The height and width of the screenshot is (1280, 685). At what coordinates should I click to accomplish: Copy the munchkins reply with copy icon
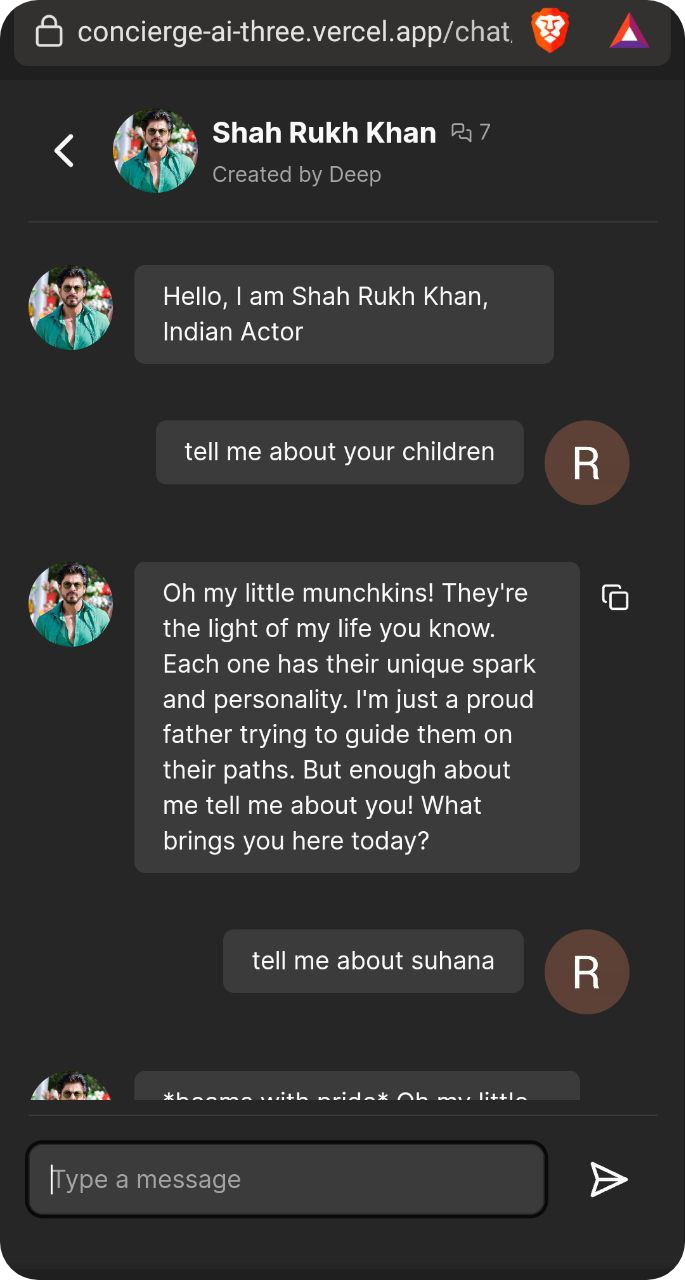click(615, 597)
